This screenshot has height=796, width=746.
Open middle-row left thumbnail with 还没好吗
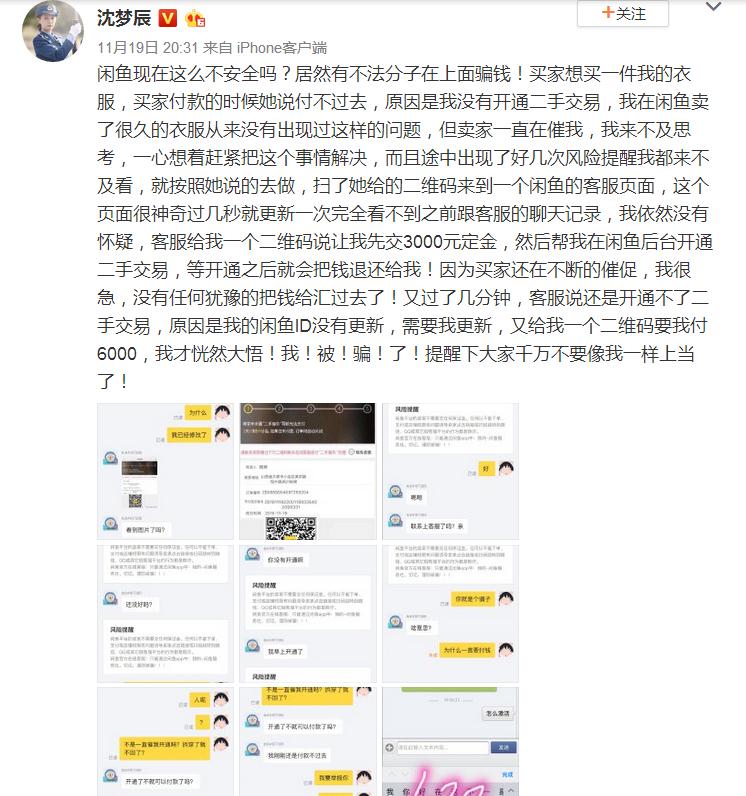(165, 614)
